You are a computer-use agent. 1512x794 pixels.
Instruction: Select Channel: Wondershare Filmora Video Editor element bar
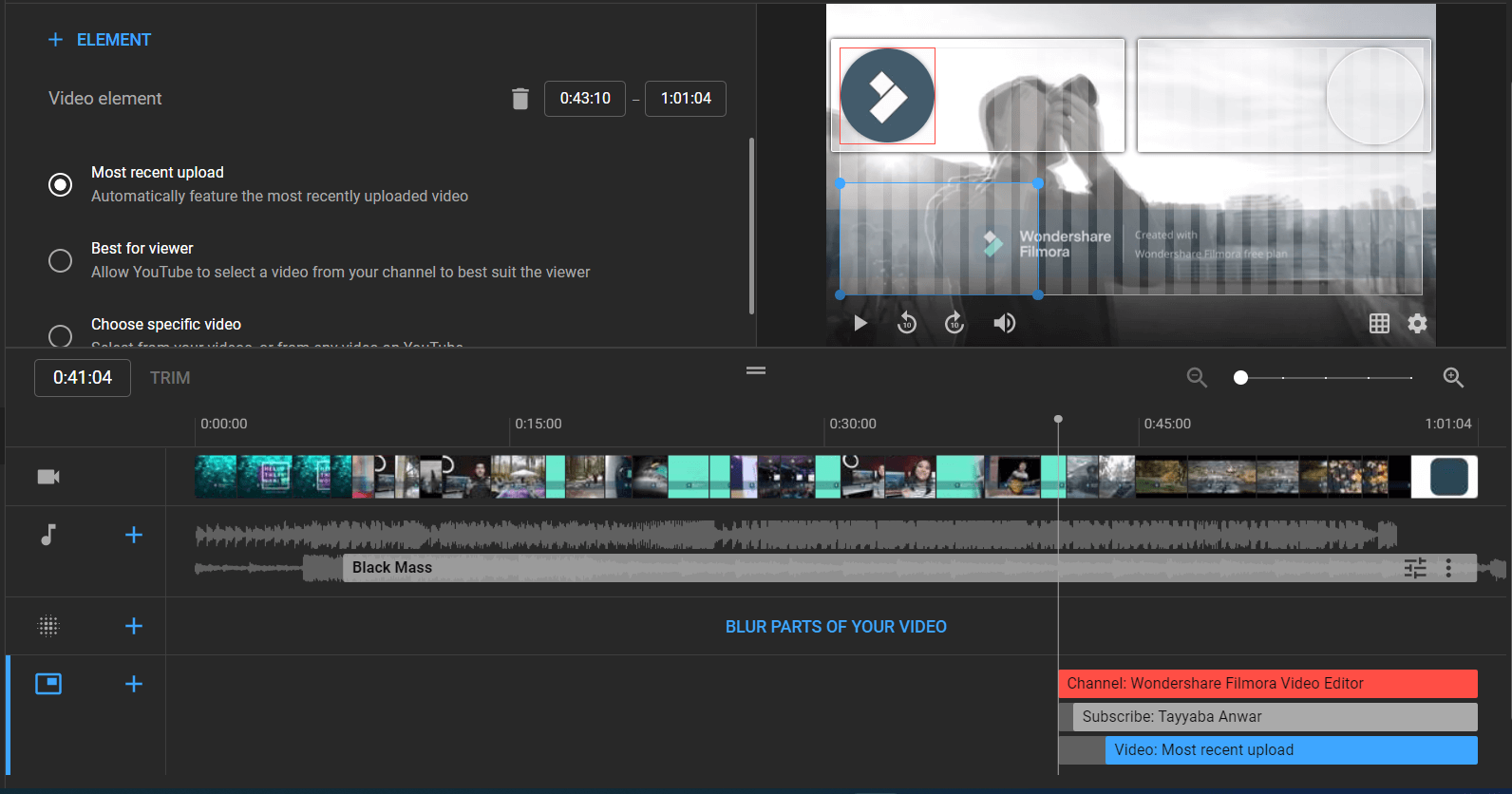point(1268,684)
